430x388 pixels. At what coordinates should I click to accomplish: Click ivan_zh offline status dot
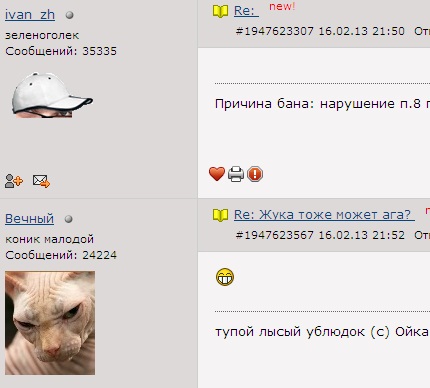click(69, 15)
